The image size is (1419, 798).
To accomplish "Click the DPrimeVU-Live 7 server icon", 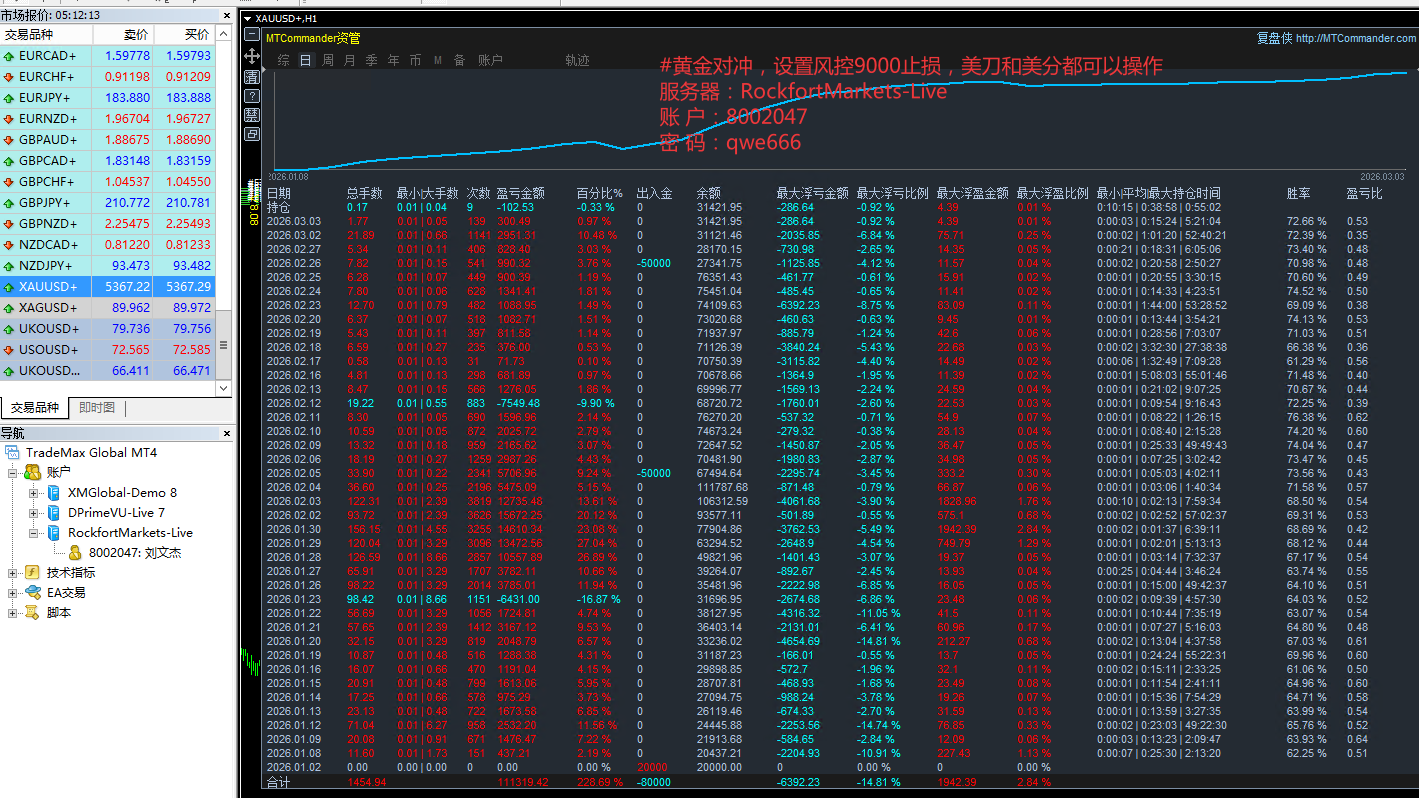I will pyautogui.click(x=54, y=513).
